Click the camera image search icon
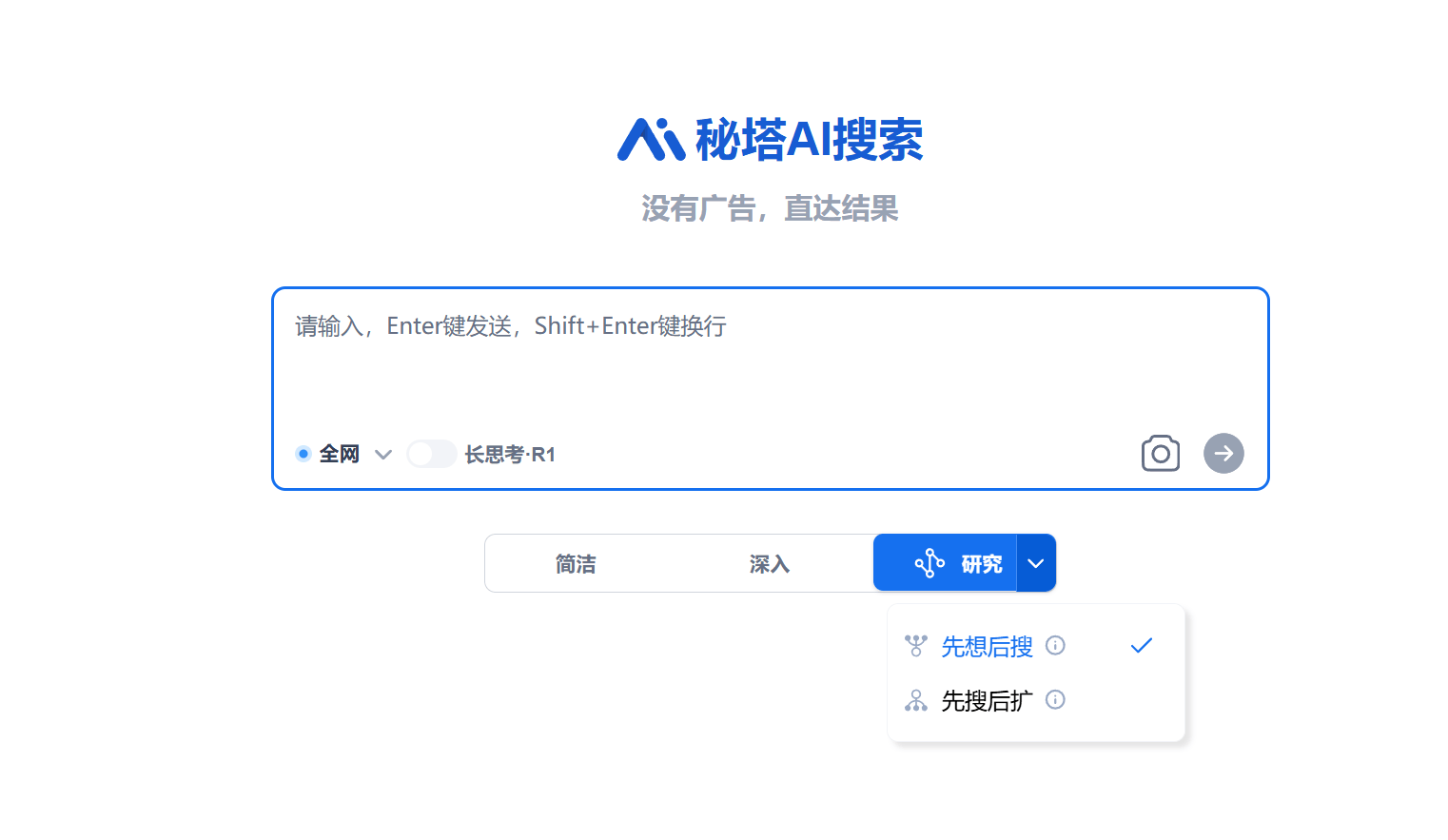The image size is (1448, 840). coord(1160,454)
